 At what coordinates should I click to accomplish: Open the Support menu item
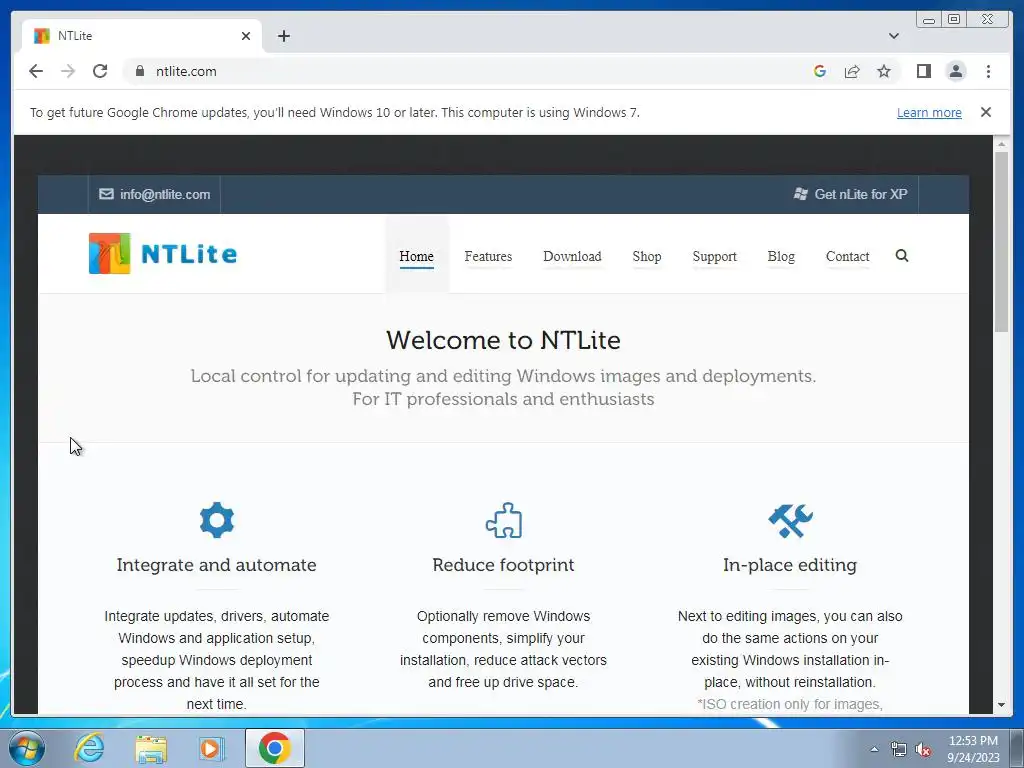[714, 257]
